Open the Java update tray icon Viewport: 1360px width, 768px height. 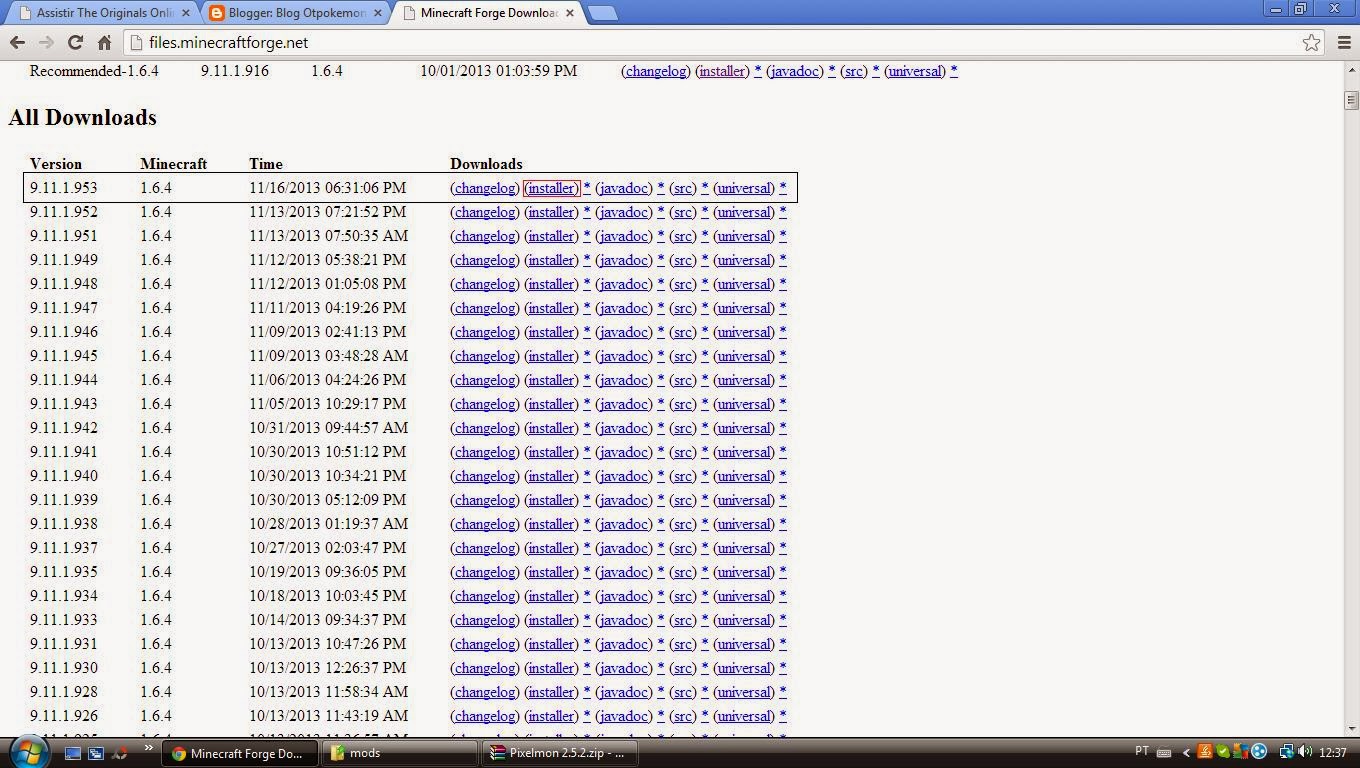1204,752
